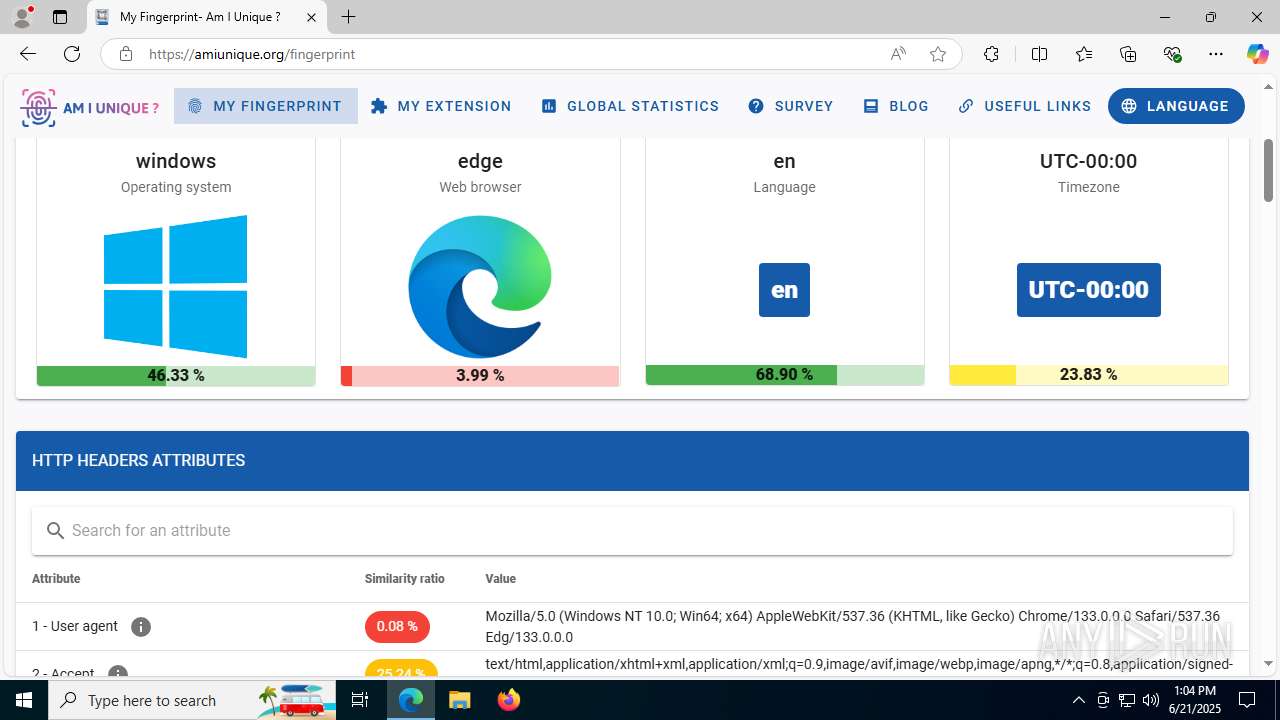1280x720 pixels.
Task: Click the search magnifier icon
Action: 56,531
